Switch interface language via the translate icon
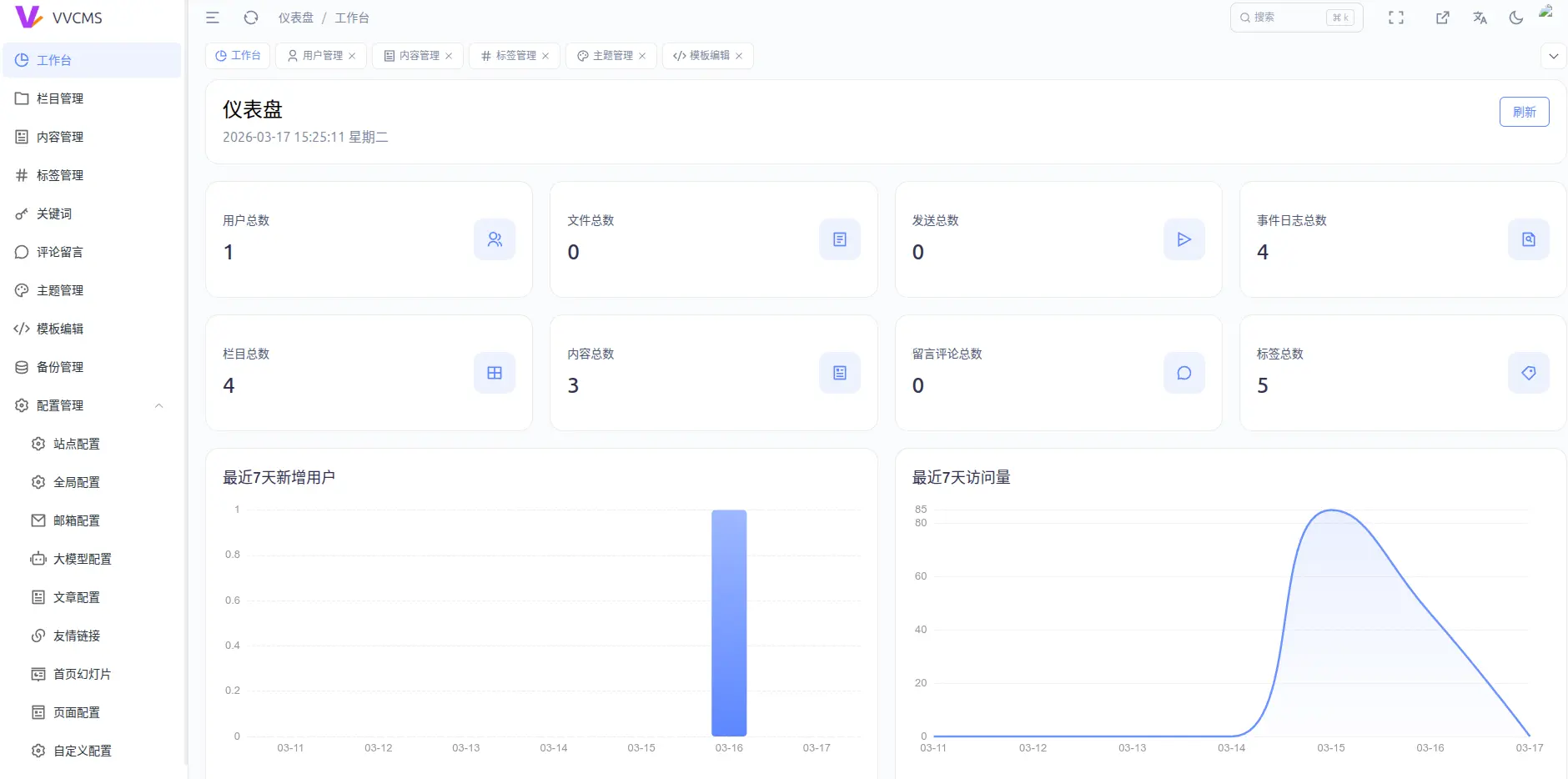This screenshot has height=779, width=1568. pyautogui.click(x=1480, y=17)
